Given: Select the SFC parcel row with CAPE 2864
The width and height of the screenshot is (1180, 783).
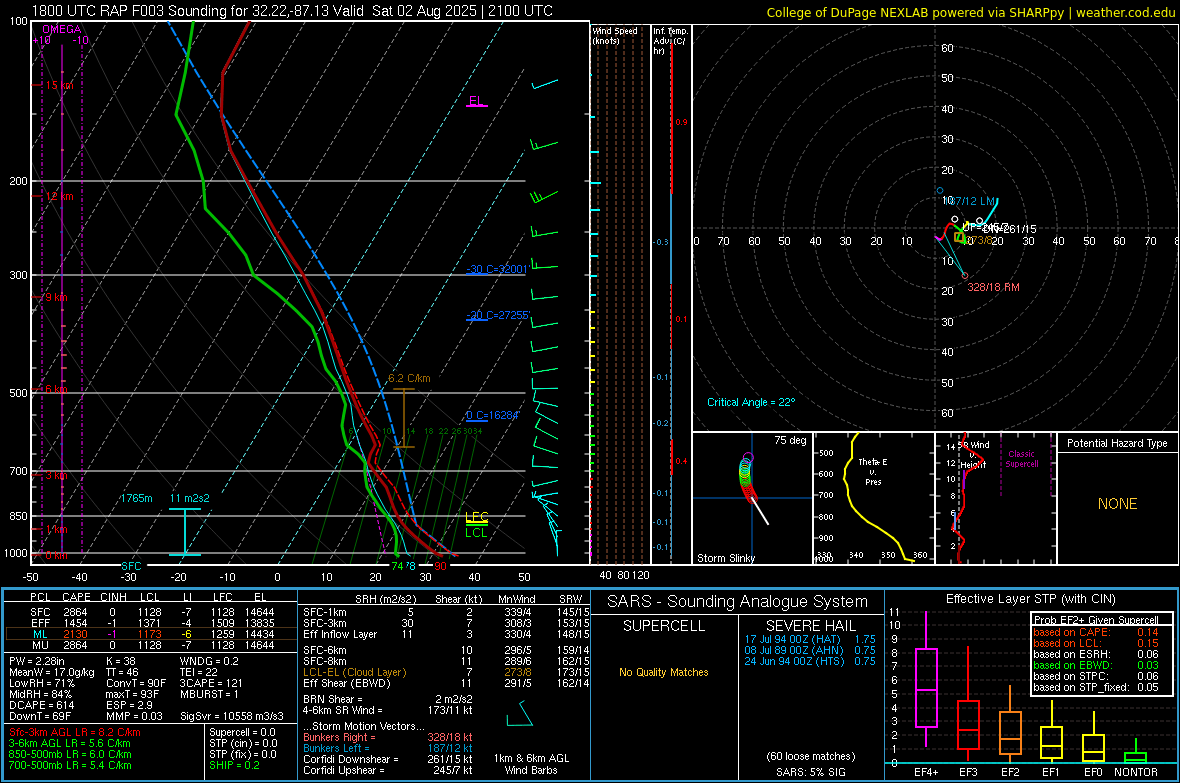Looking at the screenshot, I should (151, 612).
